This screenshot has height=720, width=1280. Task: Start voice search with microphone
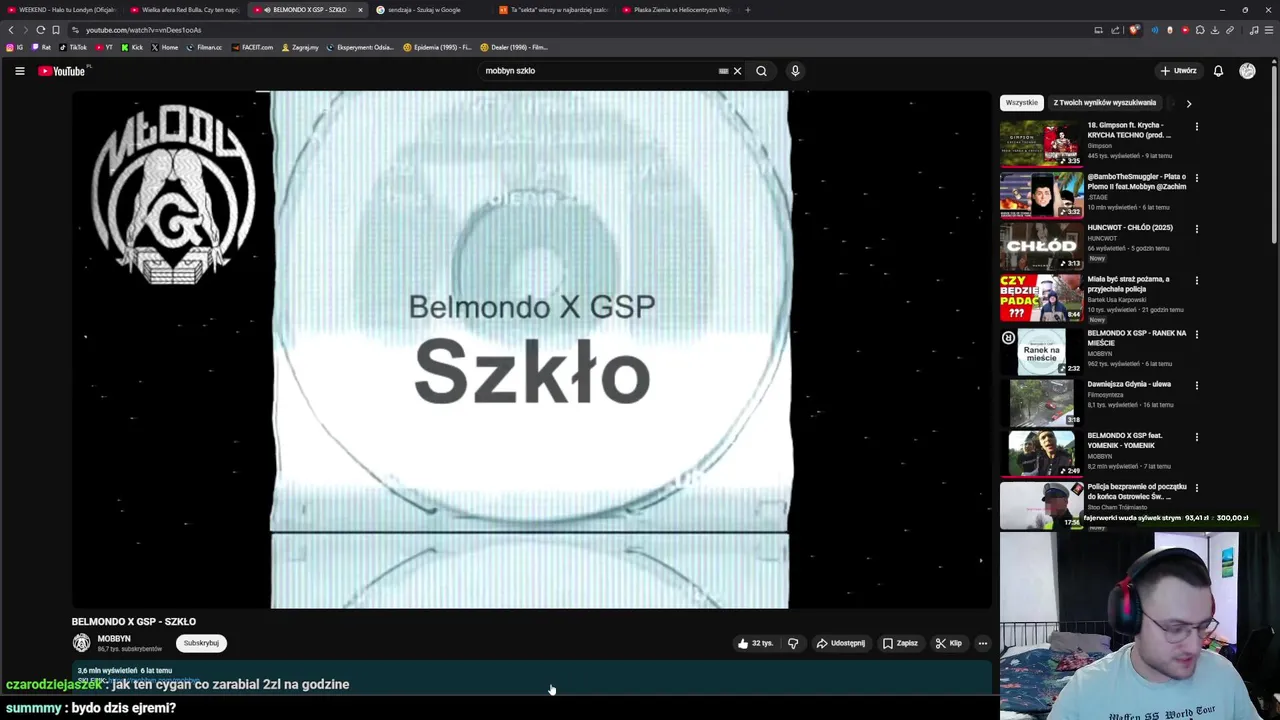tap(795, 71)
